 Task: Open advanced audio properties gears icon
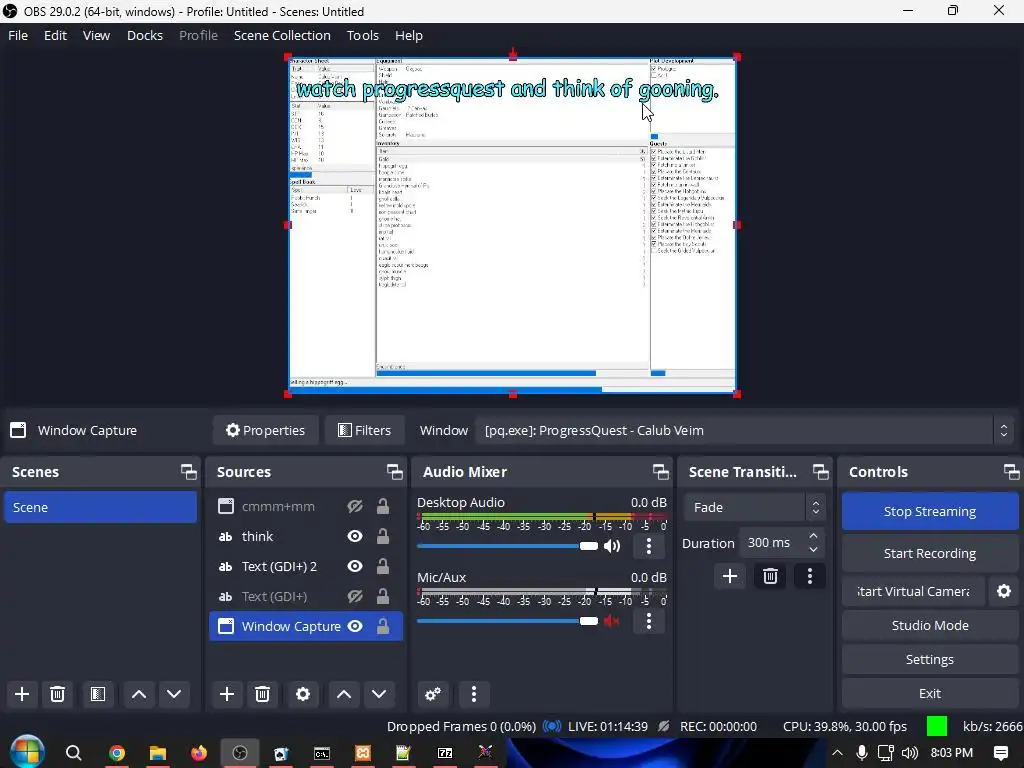point(433,694)
